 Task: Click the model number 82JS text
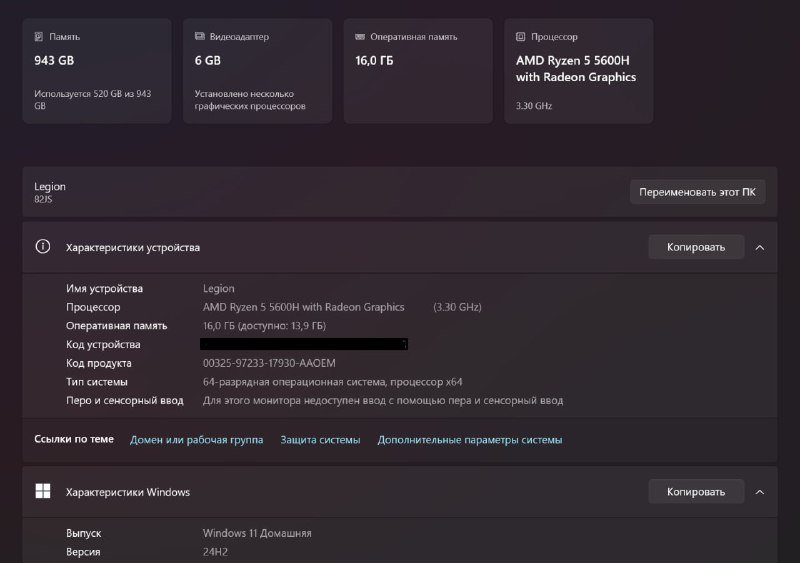[43, 199]
